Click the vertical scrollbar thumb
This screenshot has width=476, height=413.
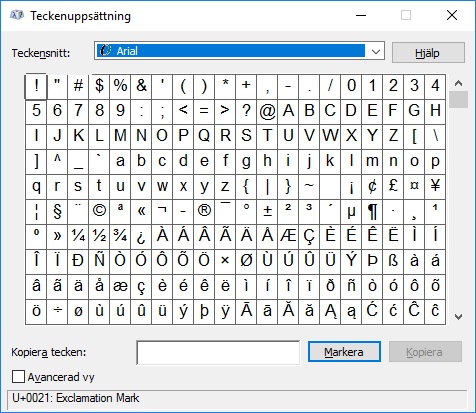coord(458,99)
